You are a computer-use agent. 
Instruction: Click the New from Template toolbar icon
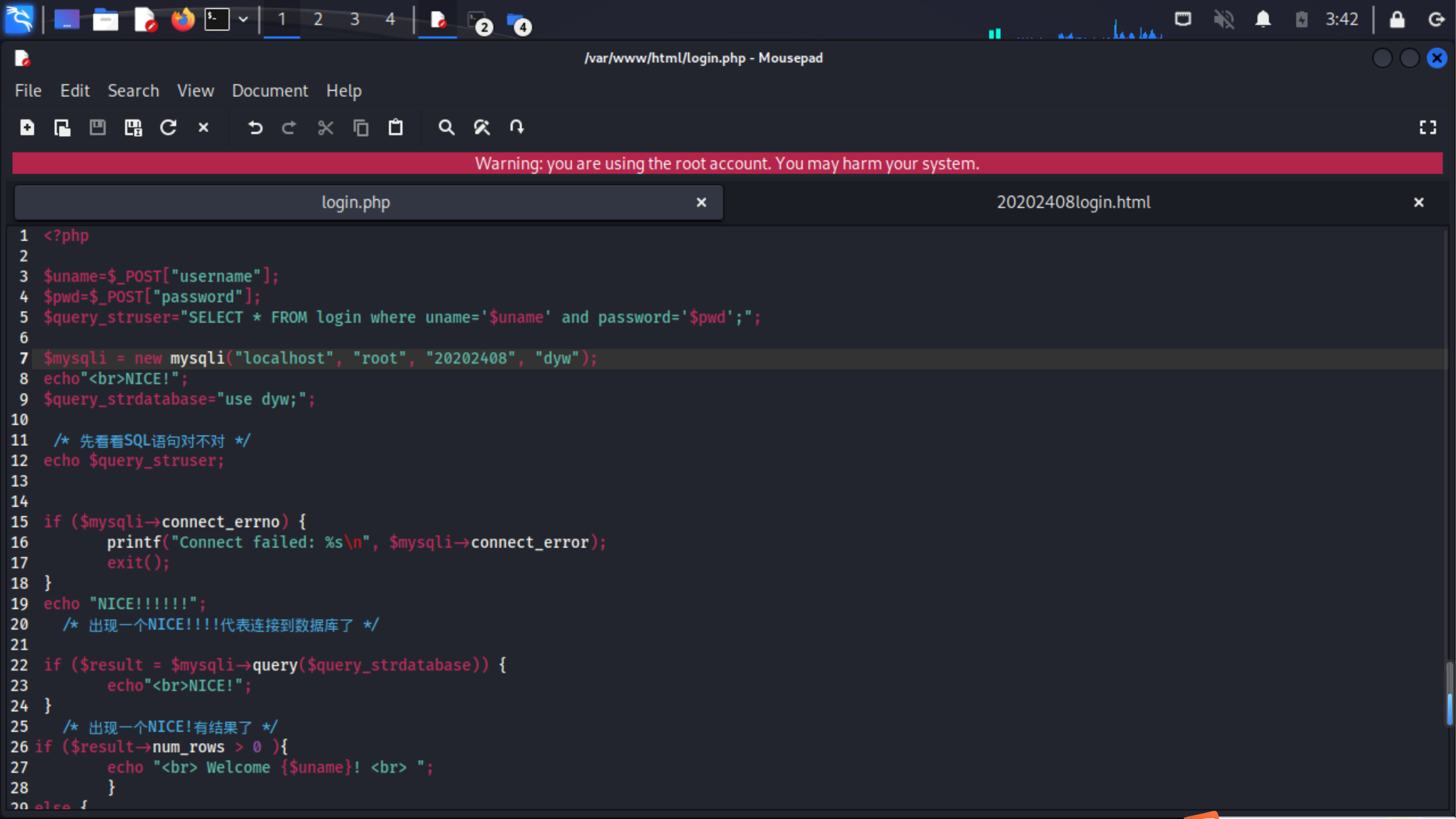pyautogui.click(x=62, y=127)
